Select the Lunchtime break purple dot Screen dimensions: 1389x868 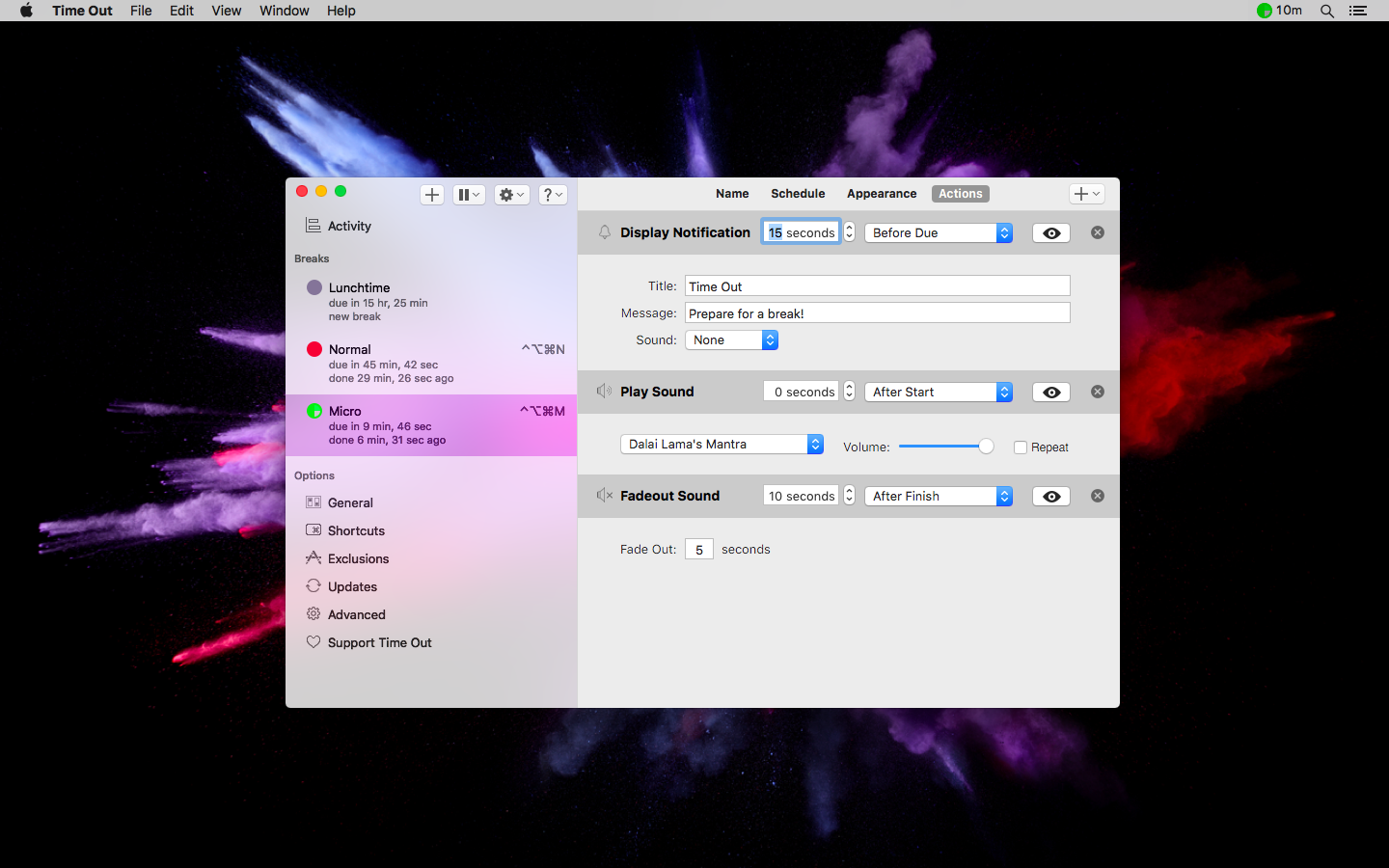tap(314, 287)
